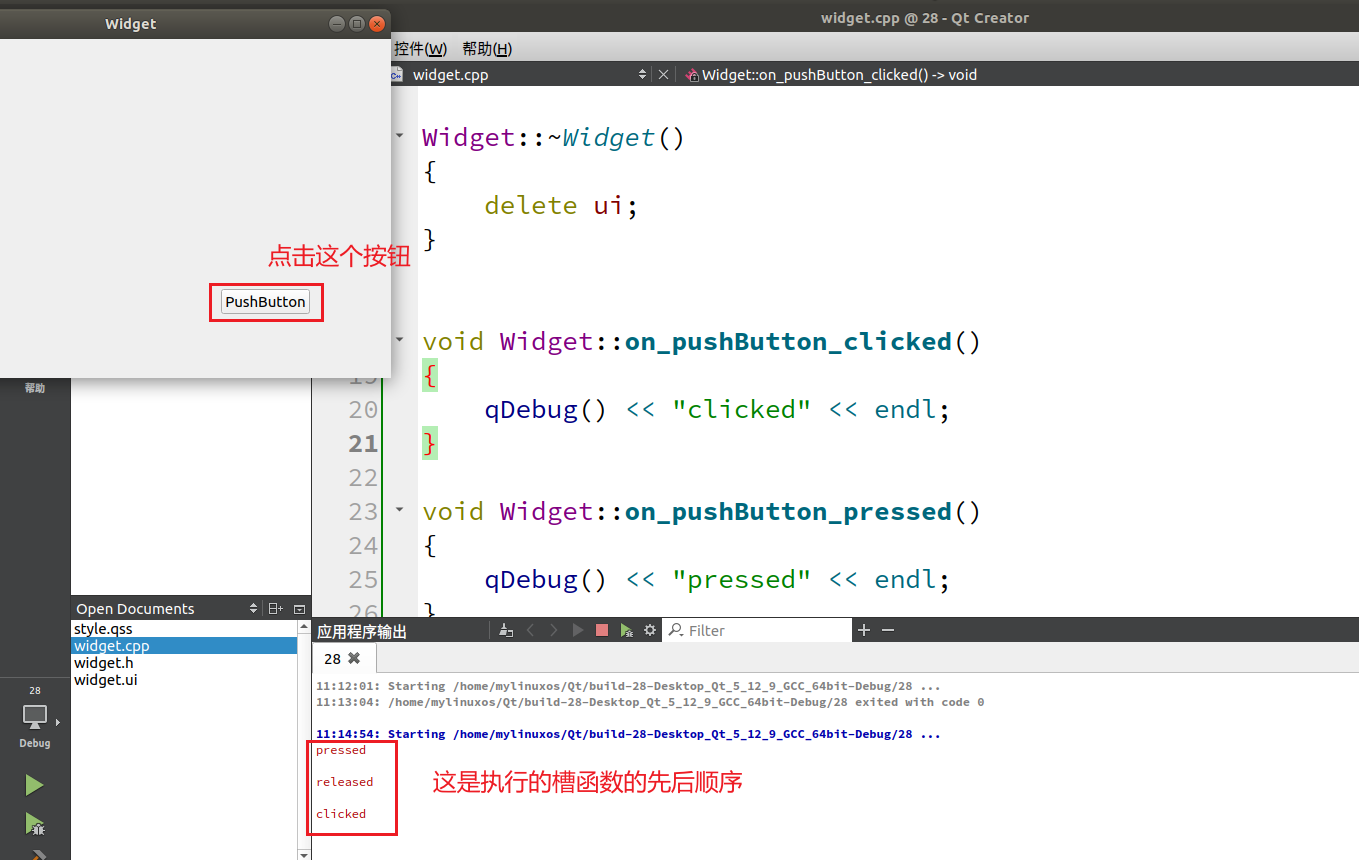Click the Open Documents scrollbar up arrow
1359x860 pixels.
(304, 626)
